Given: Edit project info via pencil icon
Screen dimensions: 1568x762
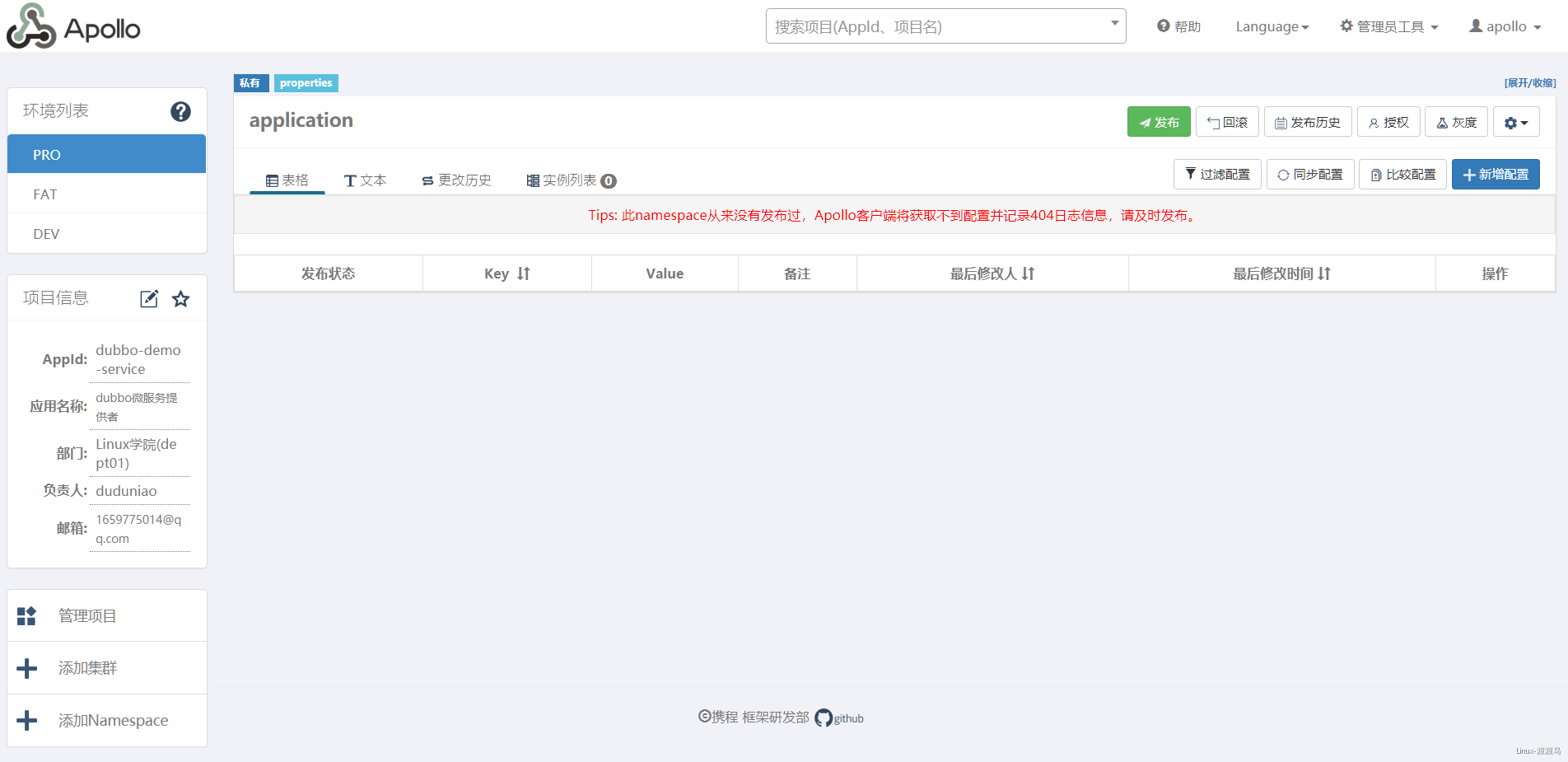Looking at the screenshot, I should coord(149,298).
